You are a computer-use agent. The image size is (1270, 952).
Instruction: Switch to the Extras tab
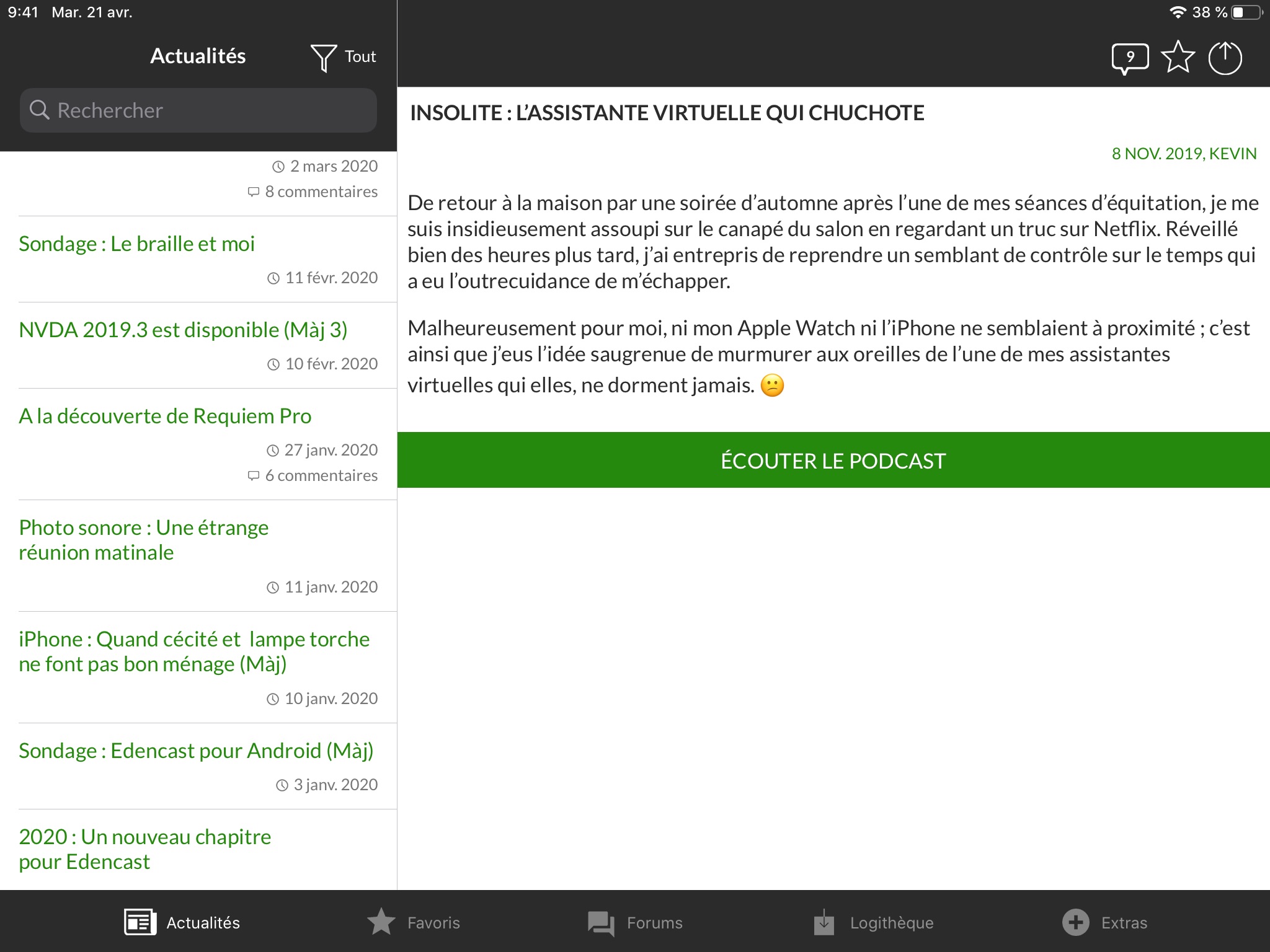pyautogui.click(x=1104, y=922)
